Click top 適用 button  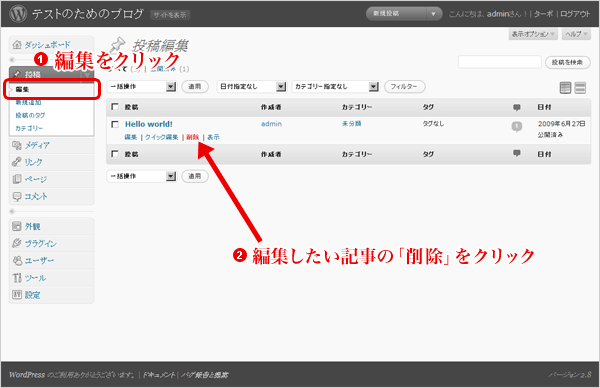(195, 86)
